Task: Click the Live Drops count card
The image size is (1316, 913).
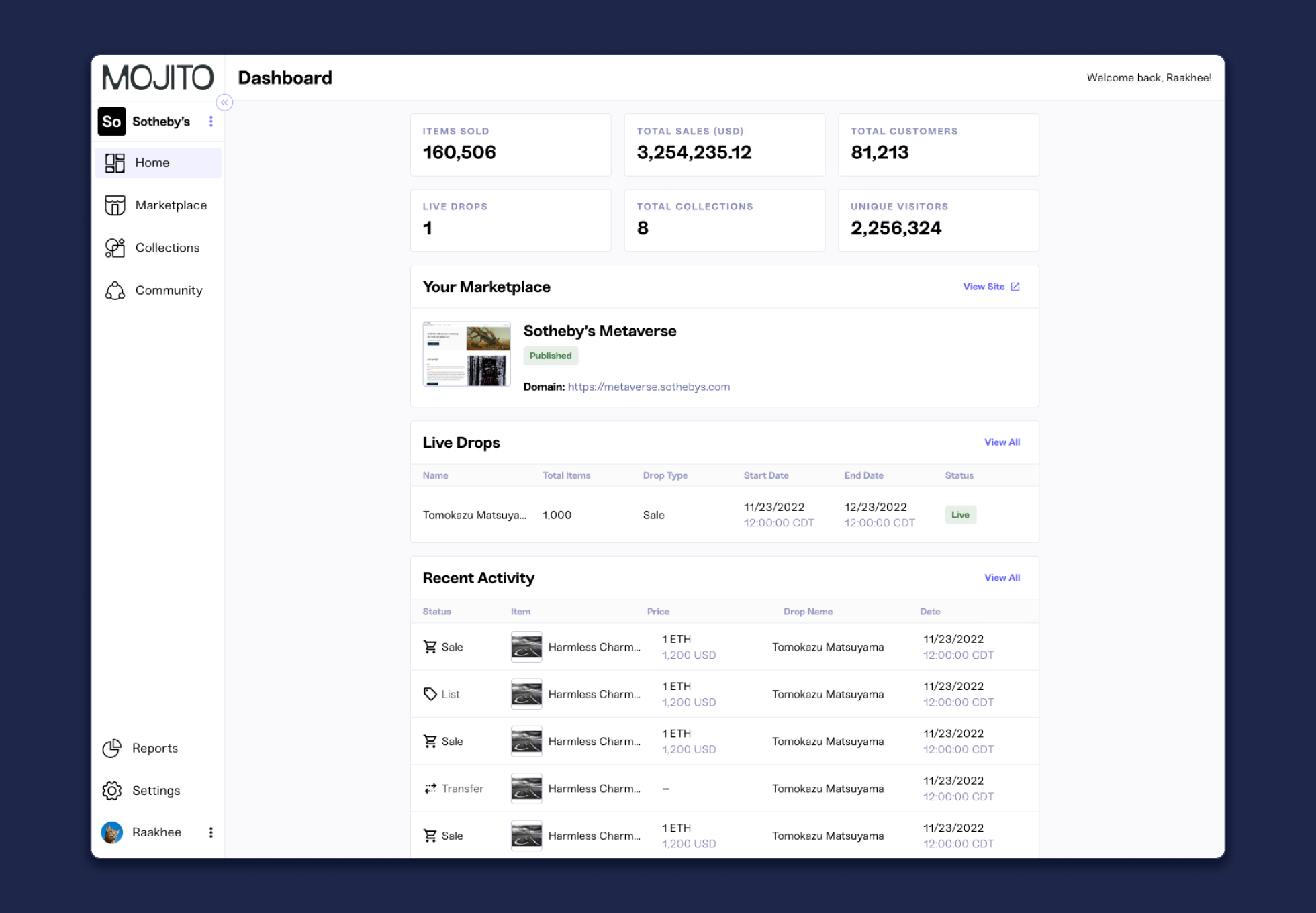Action: coord(511,220)
